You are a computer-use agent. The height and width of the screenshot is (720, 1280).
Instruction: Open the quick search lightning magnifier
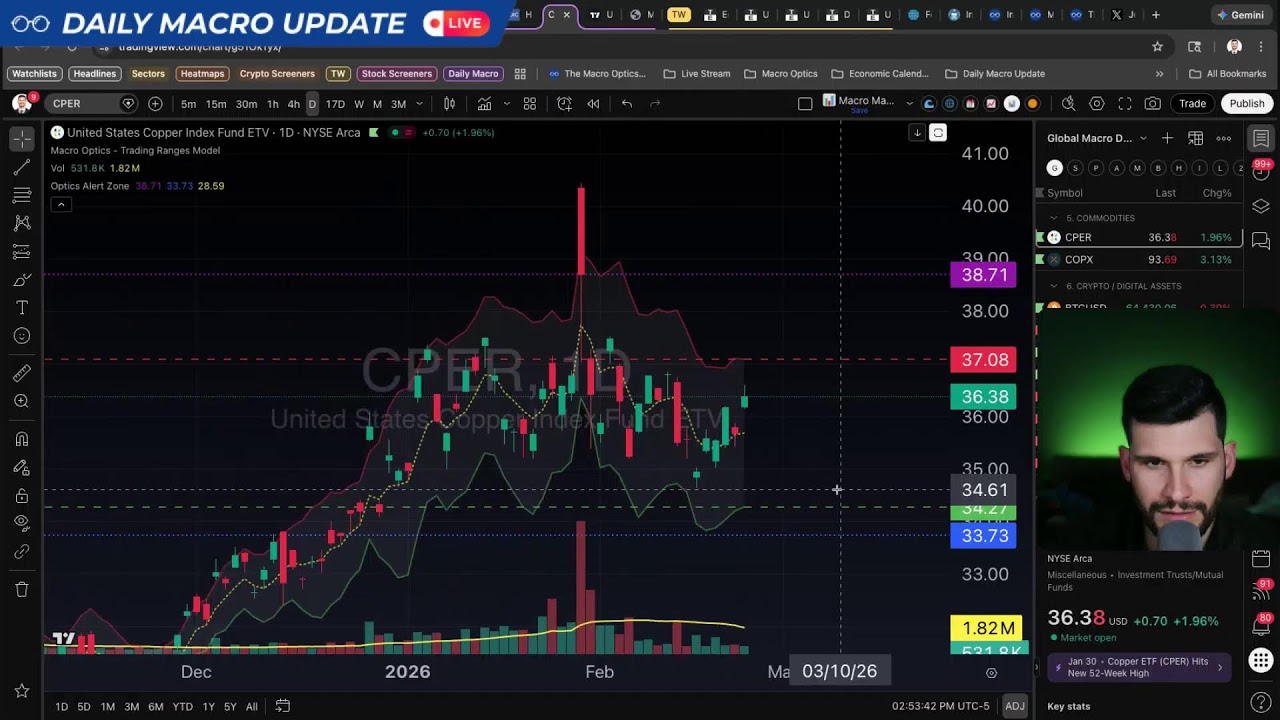point(1068,104)
